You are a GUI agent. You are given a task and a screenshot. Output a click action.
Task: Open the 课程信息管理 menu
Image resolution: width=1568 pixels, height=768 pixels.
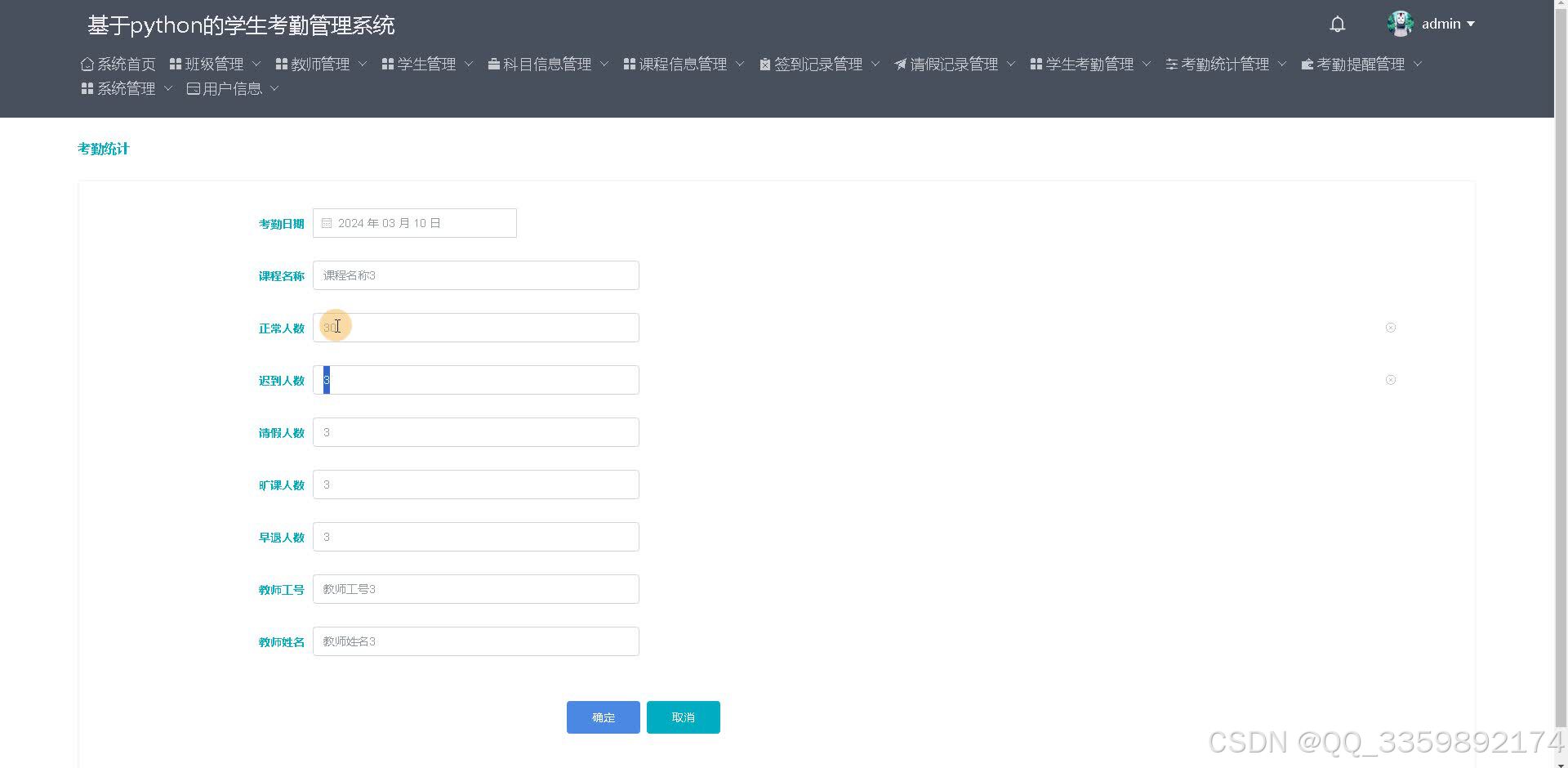tap(684, 64)
